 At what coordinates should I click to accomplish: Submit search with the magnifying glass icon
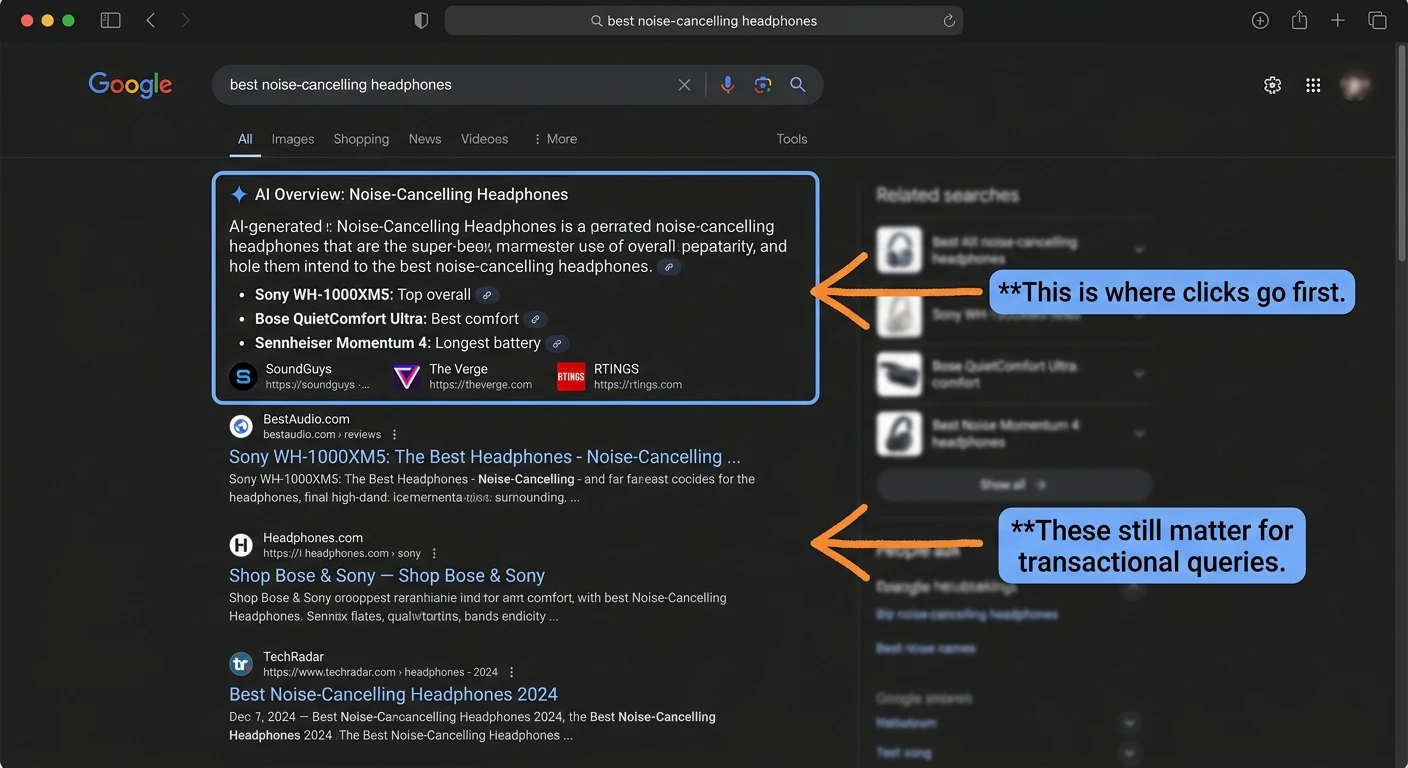tap(798, 85)
